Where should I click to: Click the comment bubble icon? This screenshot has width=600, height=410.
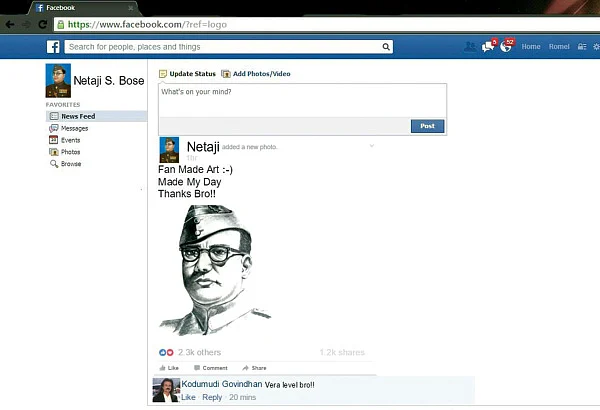197,368
